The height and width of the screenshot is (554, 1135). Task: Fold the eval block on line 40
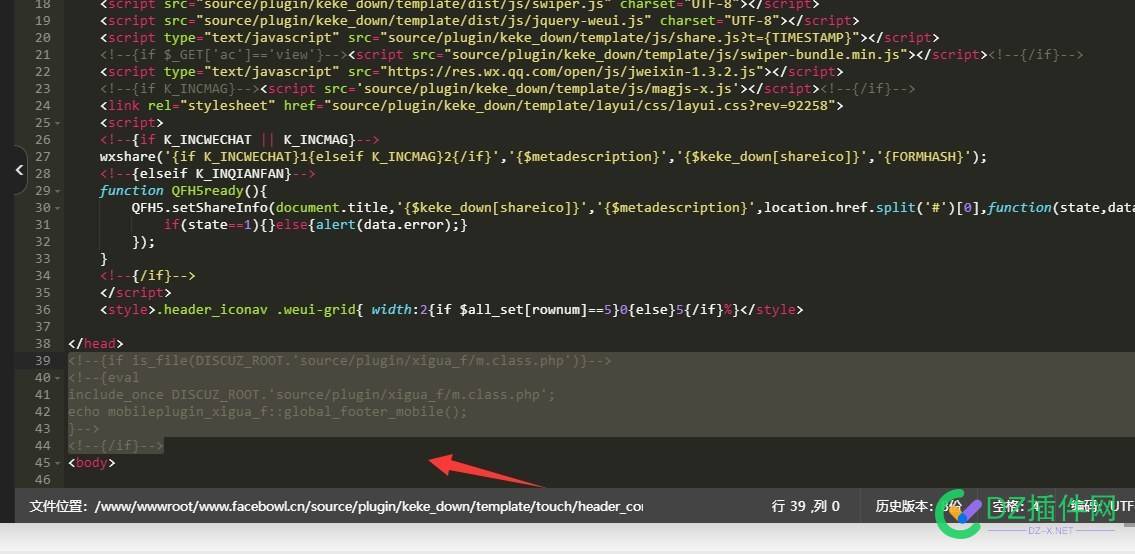[57, 378]
